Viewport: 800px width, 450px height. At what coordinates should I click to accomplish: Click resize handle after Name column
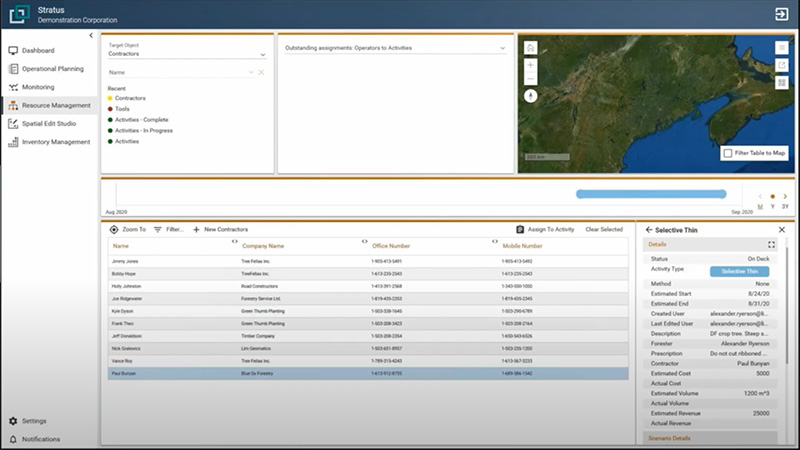235,241
